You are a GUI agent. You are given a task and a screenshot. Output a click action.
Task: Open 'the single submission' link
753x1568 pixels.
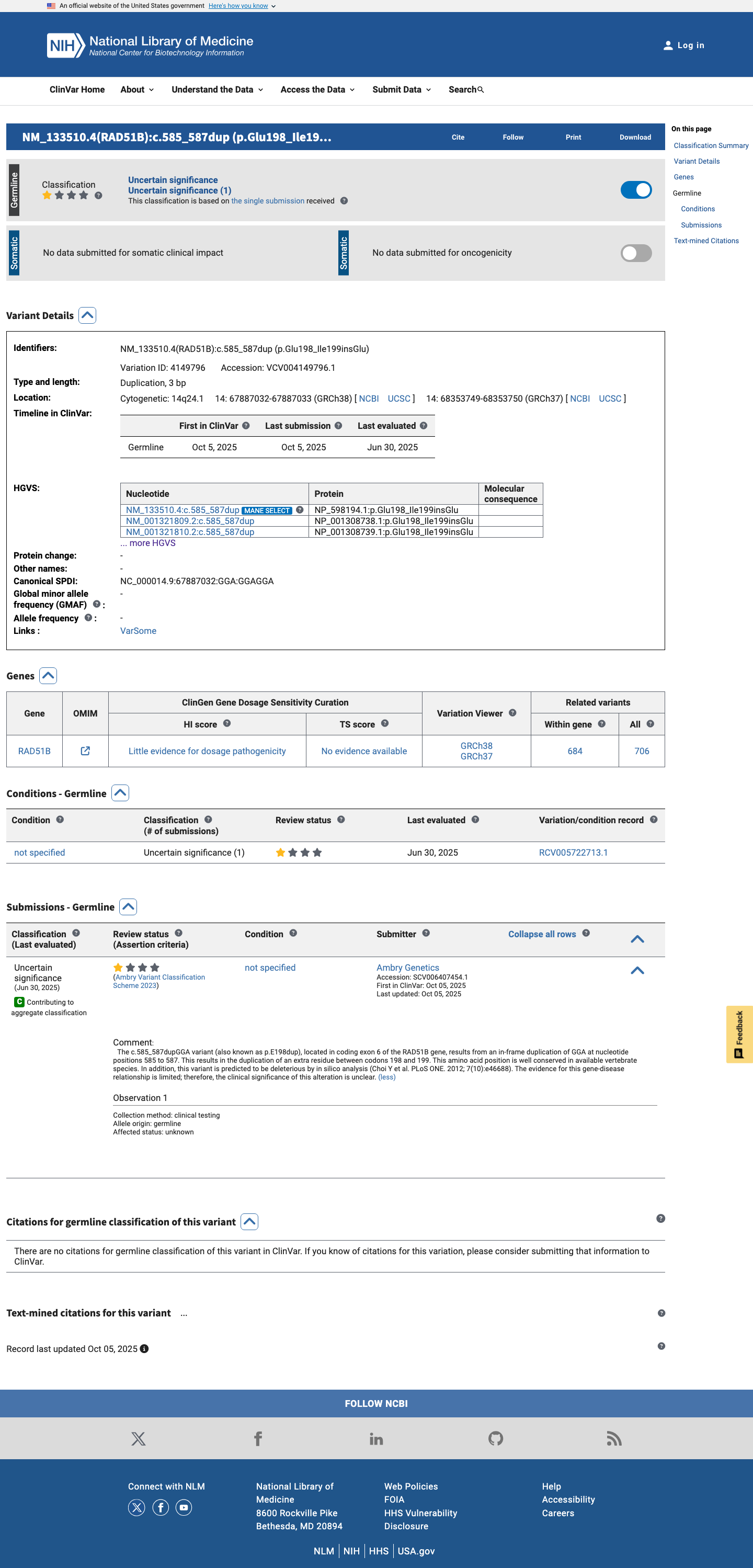pyautogui.click(x=268, y=201)
